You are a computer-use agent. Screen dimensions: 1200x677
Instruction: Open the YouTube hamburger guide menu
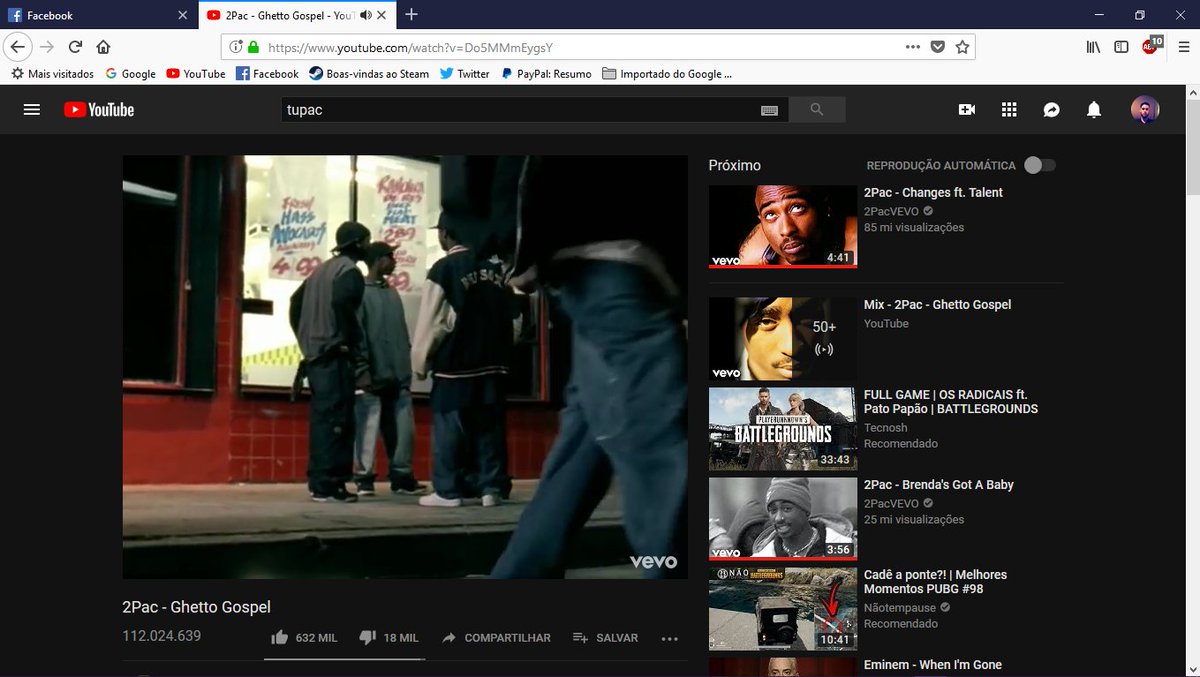tap(32, 110)
